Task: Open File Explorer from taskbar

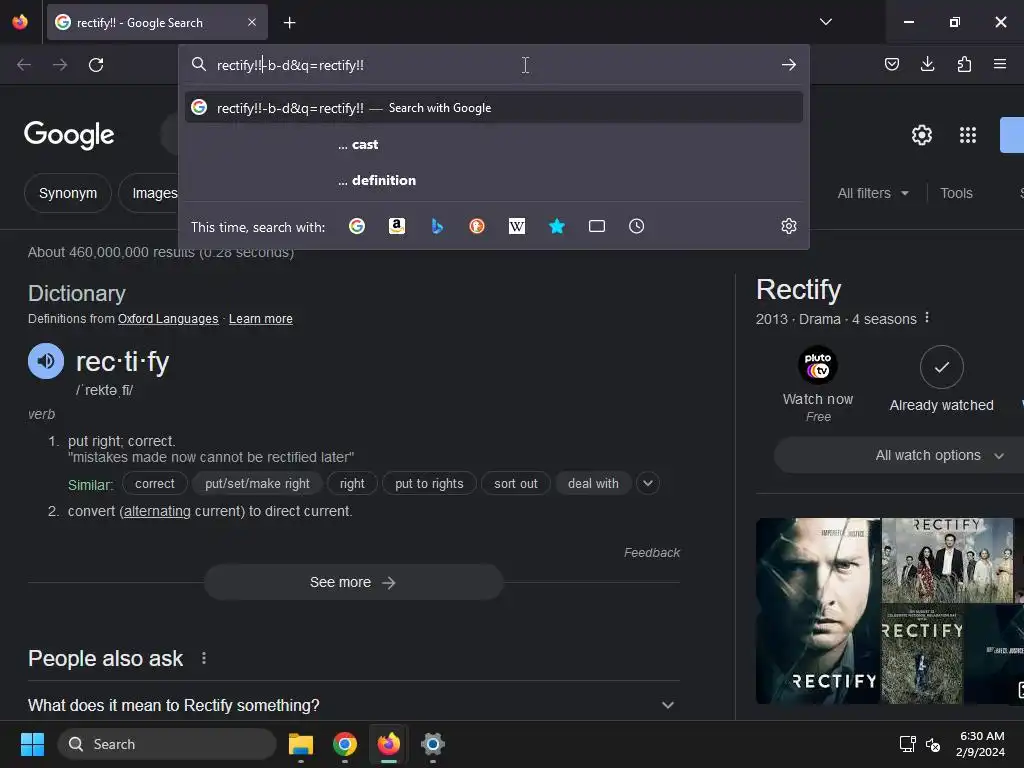Action: click(x=301, y=744)
